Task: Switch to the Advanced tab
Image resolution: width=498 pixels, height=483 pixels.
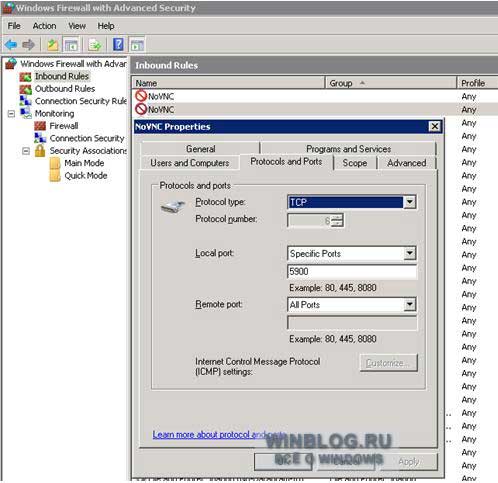Action: pyautogui.click(x=407, y=163)
